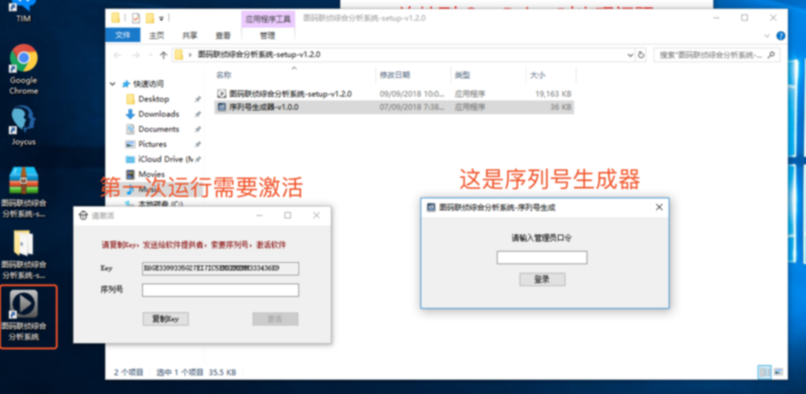Open Google Chrome desktop shortcut

coord(24,58)
